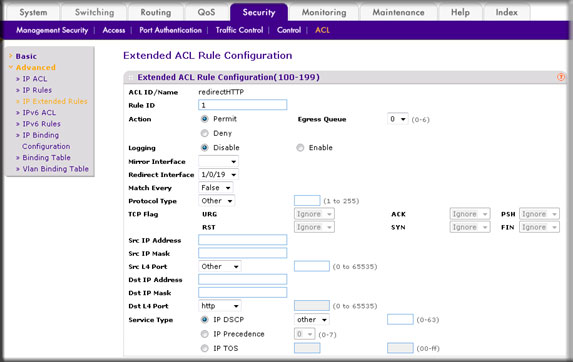Viewport: 573px width, 362px height.
Task: Open the Redirect Interface dropdown showing 1/0/19
Action: pyautogui.click(x=219, y=175)
